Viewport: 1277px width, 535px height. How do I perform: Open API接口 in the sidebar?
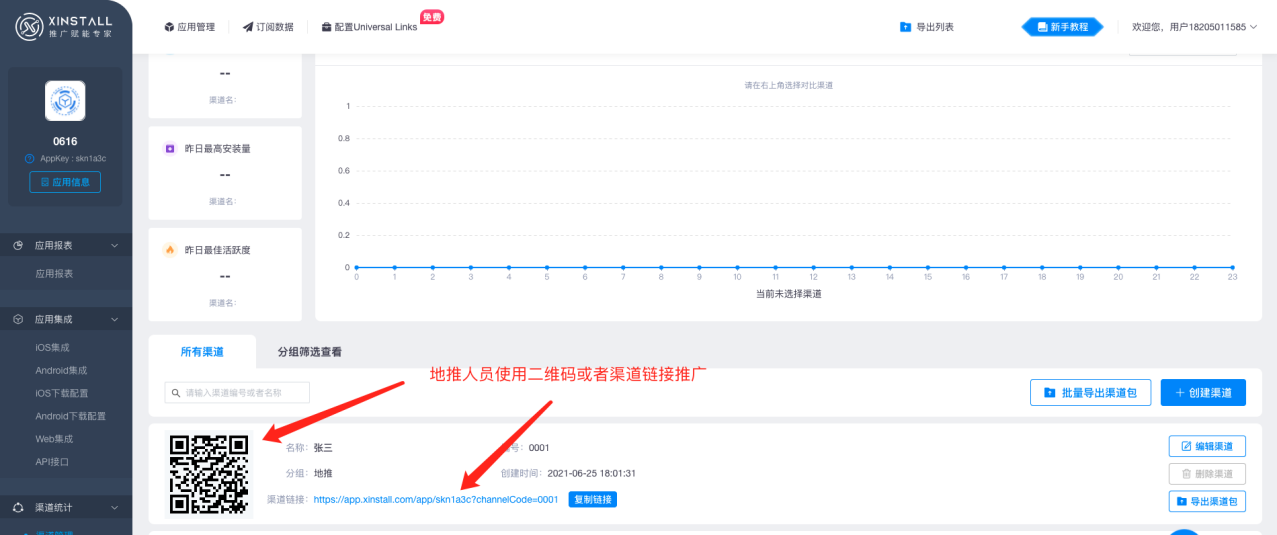click(x=52, y=462)
